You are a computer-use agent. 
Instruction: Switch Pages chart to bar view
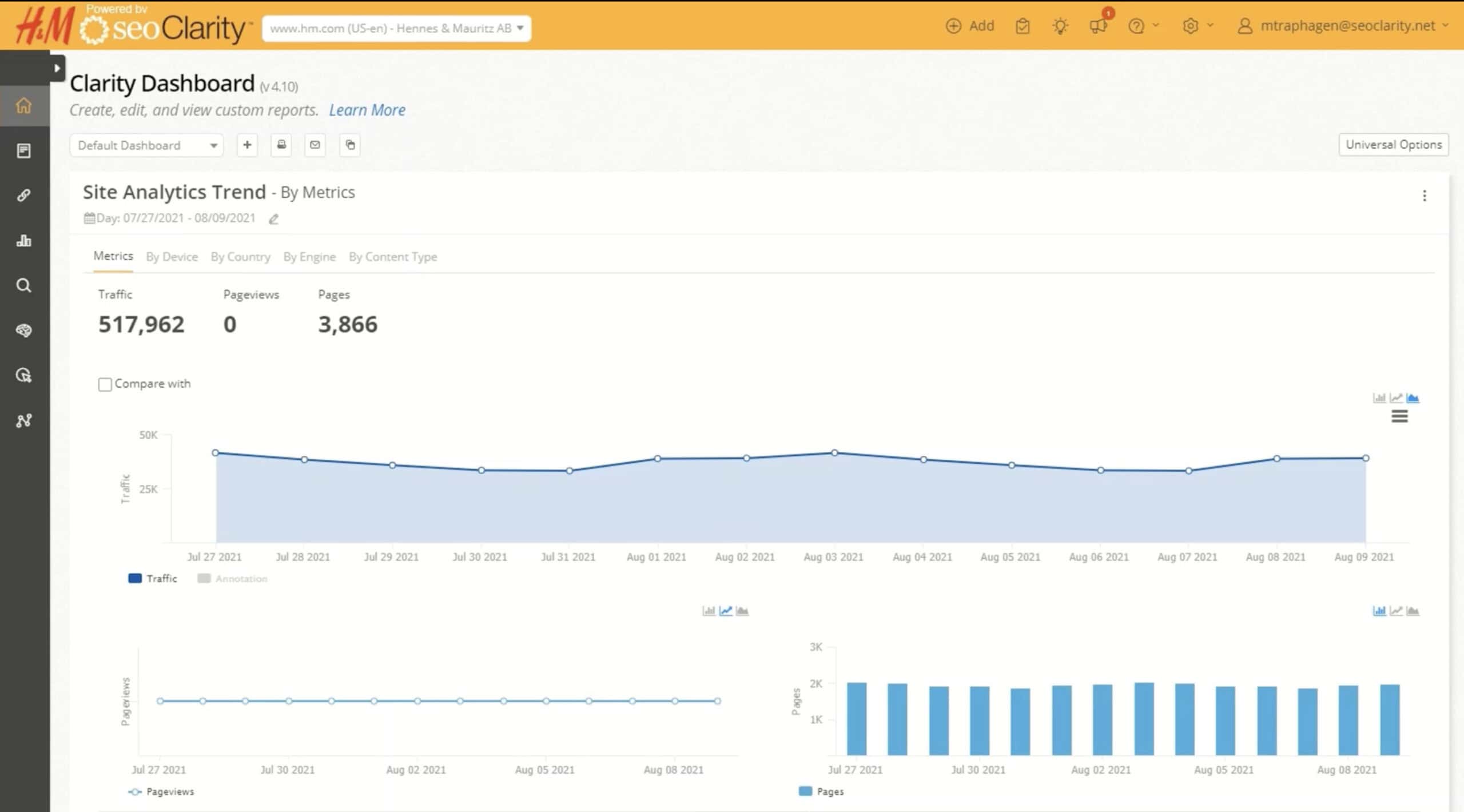[1379, 611]
